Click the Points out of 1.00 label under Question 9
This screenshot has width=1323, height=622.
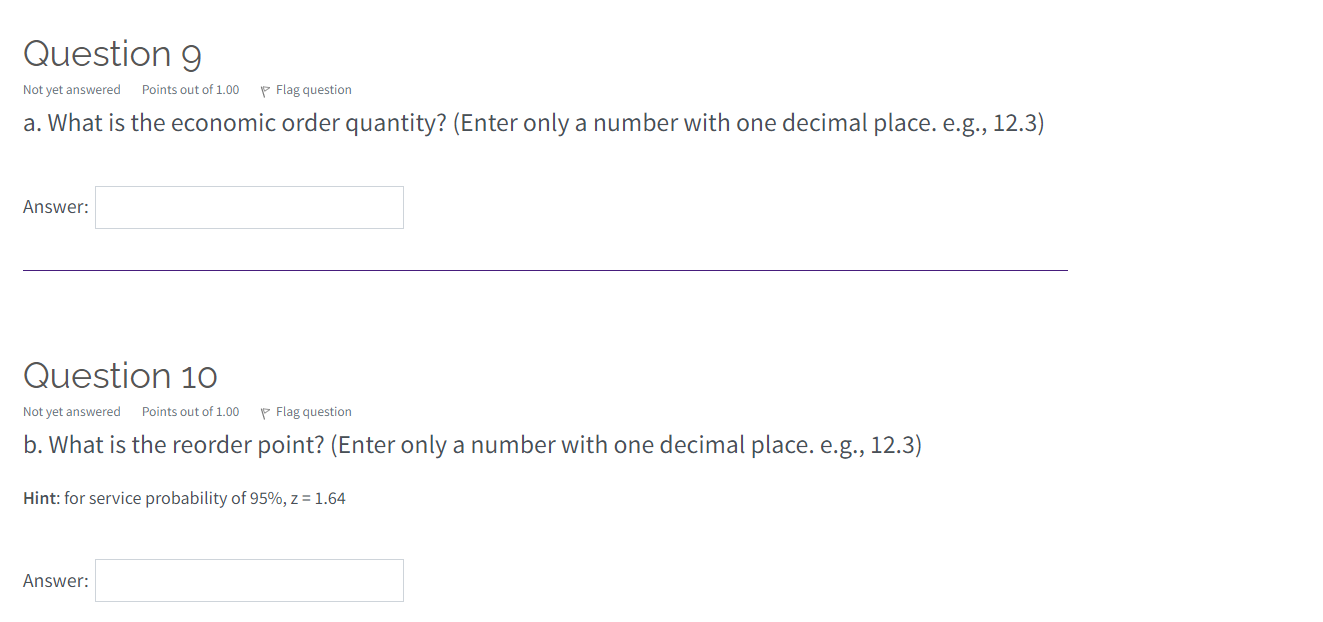(190, 89)
